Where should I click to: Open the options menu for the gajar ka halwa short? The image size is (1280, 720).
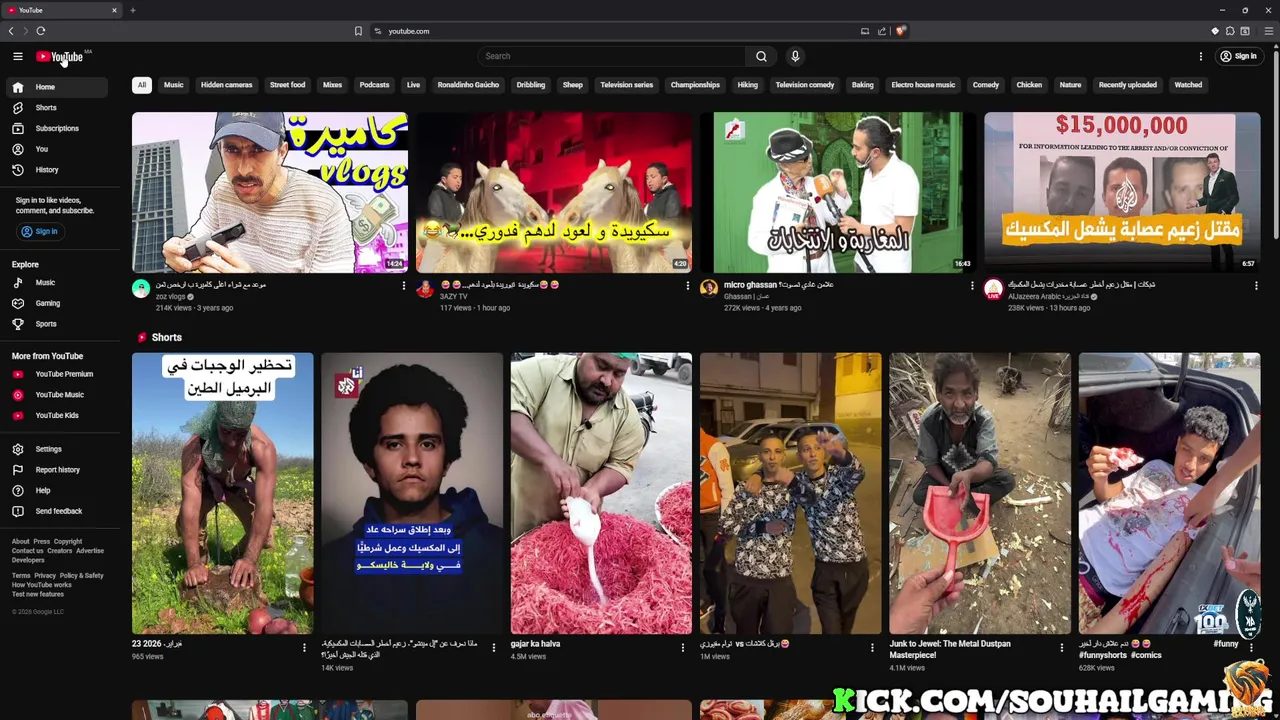pyautogui.click(x=683, y=648)
